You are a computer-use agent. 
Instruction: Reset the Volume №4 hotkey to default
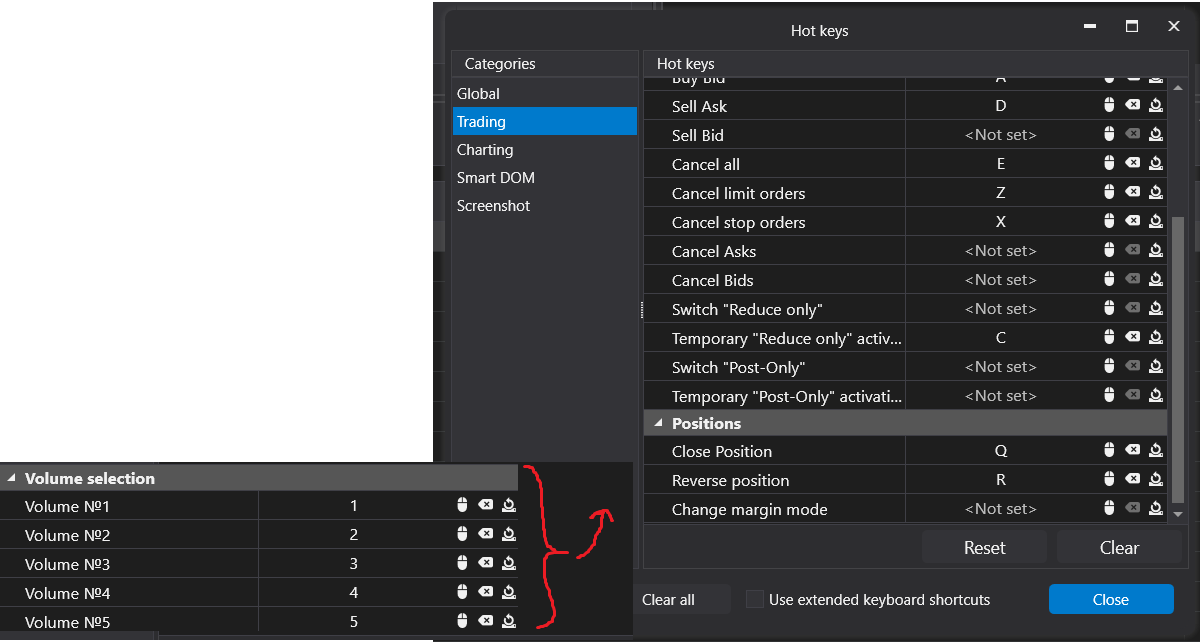coord(509,592)
